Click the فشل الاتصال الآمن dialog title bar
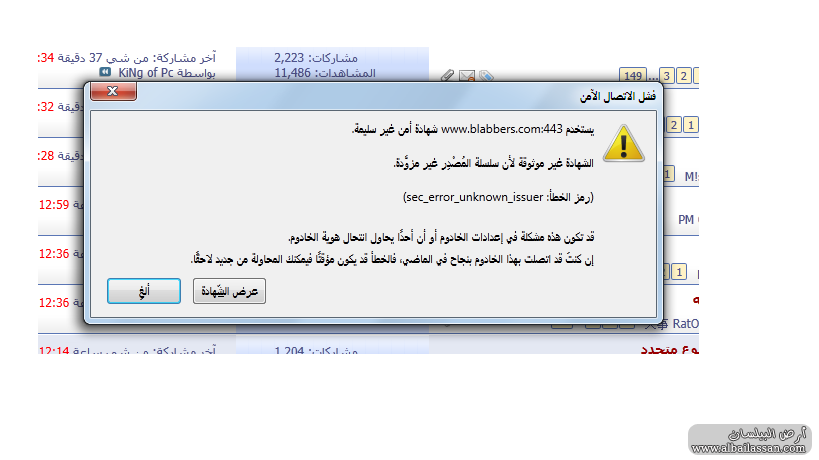This screenshot has height=460, width=819. [373, 96]
